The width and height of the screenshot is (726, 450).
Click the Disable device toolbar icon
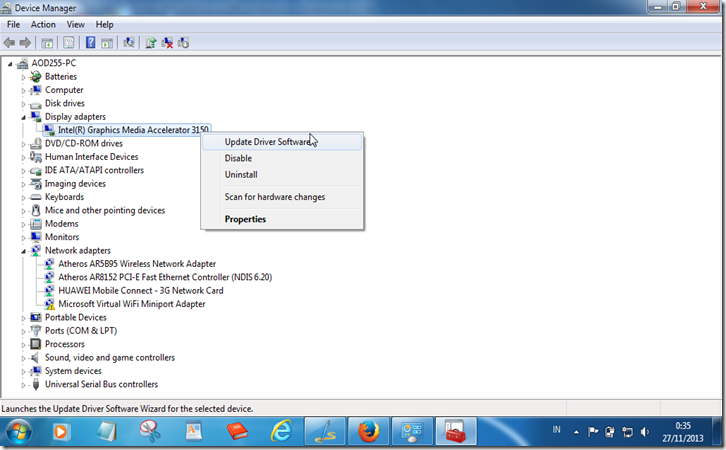tap(183, 43)
